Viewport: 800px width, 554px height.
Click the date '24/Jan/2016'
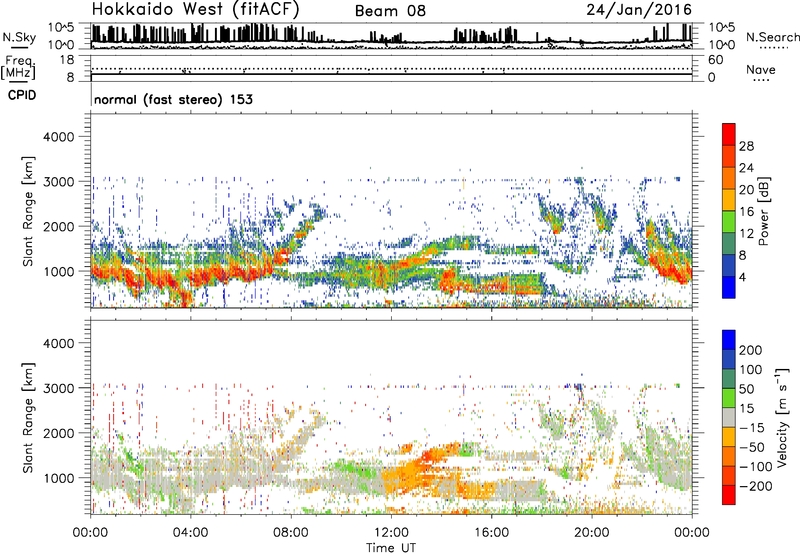pyautogui.click(x=639, y=10)
